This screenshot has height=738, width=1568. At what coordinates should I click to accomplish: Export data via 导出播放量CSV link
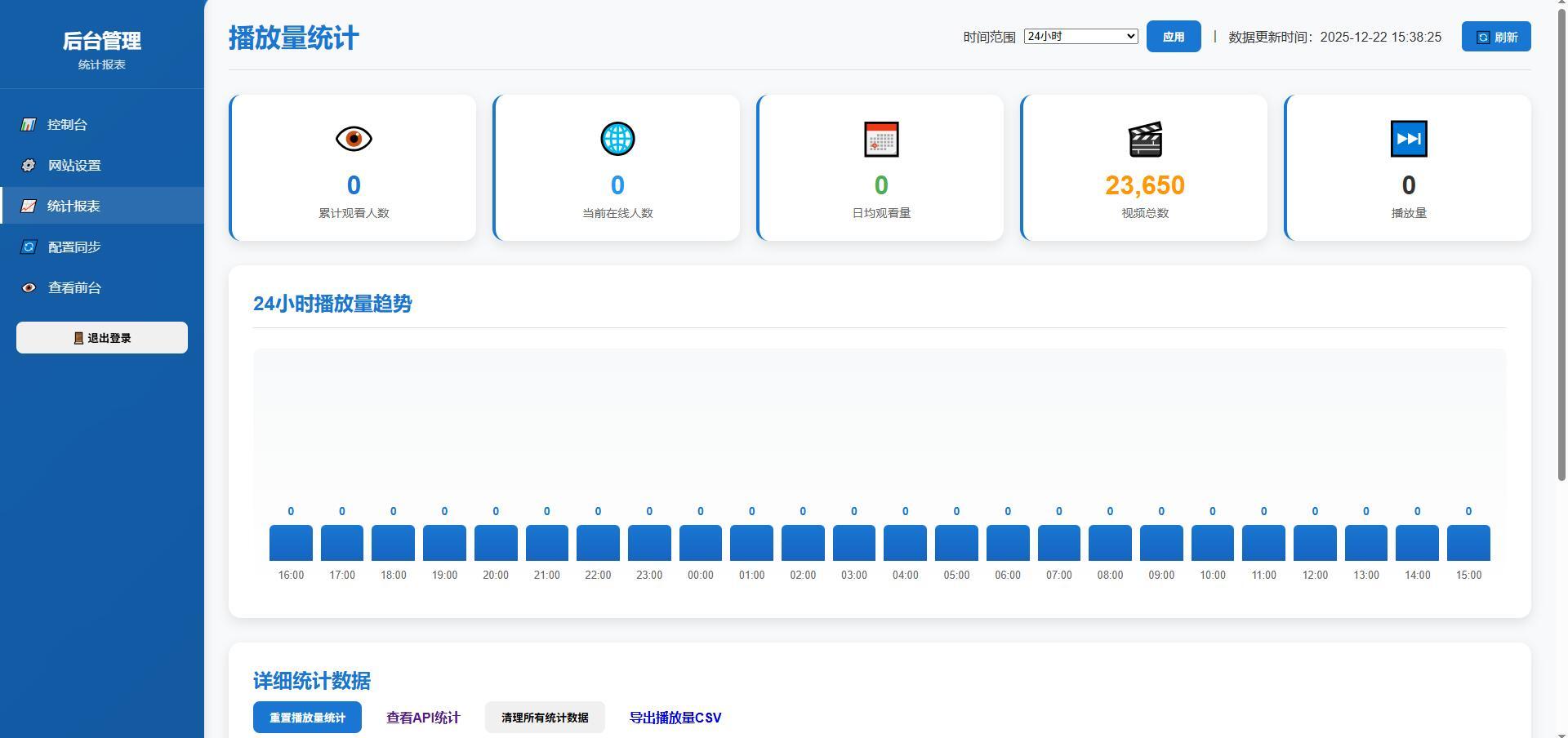click(675, 718)
